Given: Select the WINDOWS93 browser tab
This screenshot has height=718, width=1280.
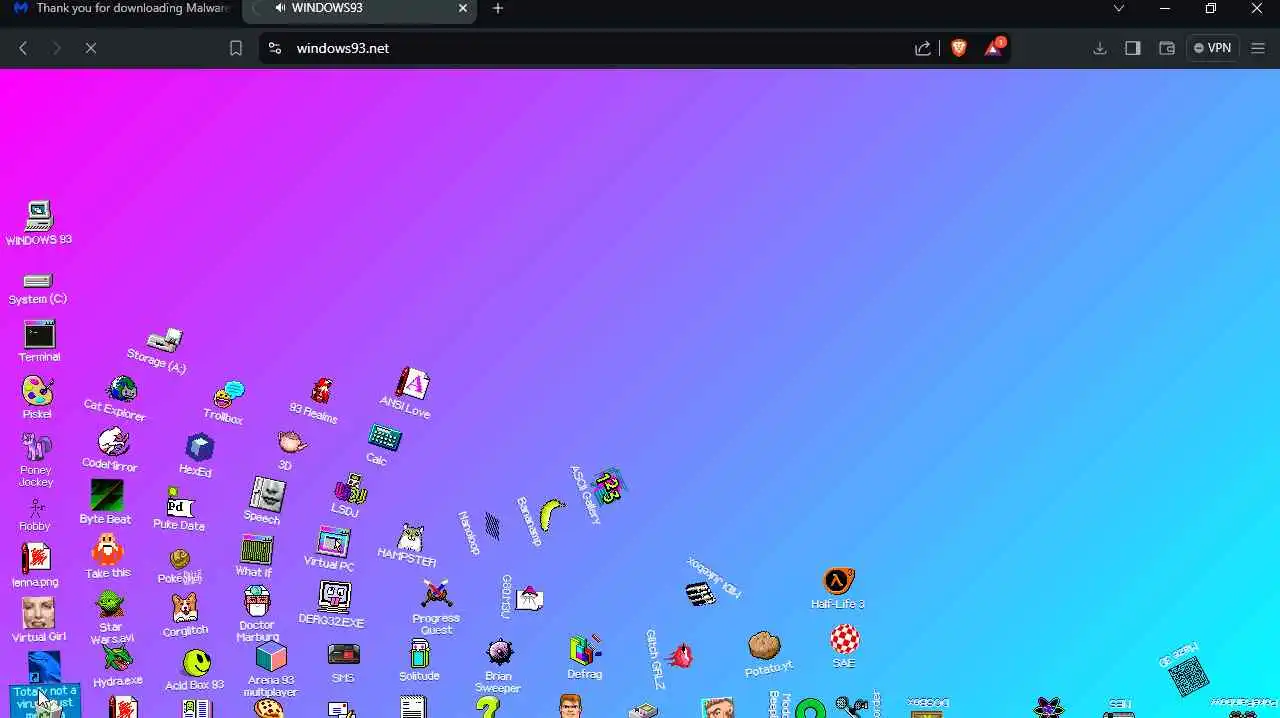Looking at the screenshot, I should [359, 8].
